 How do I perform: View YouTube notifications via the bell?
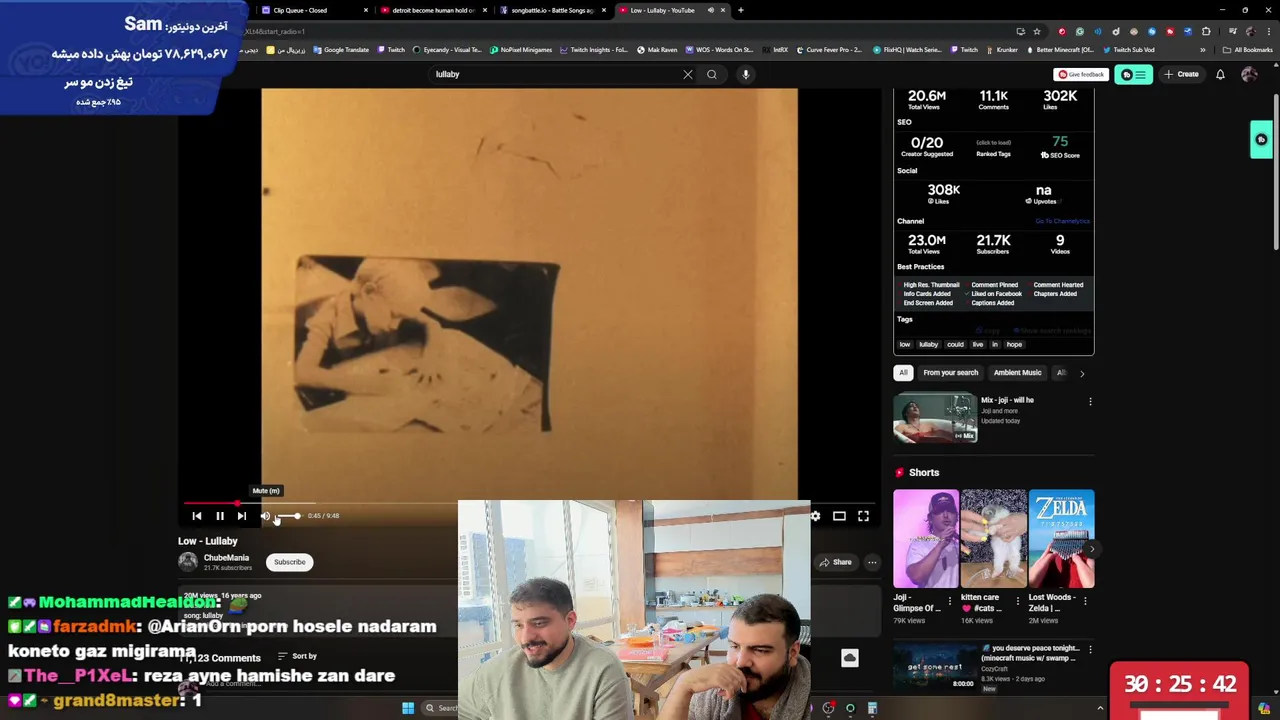coord(1220,74)
